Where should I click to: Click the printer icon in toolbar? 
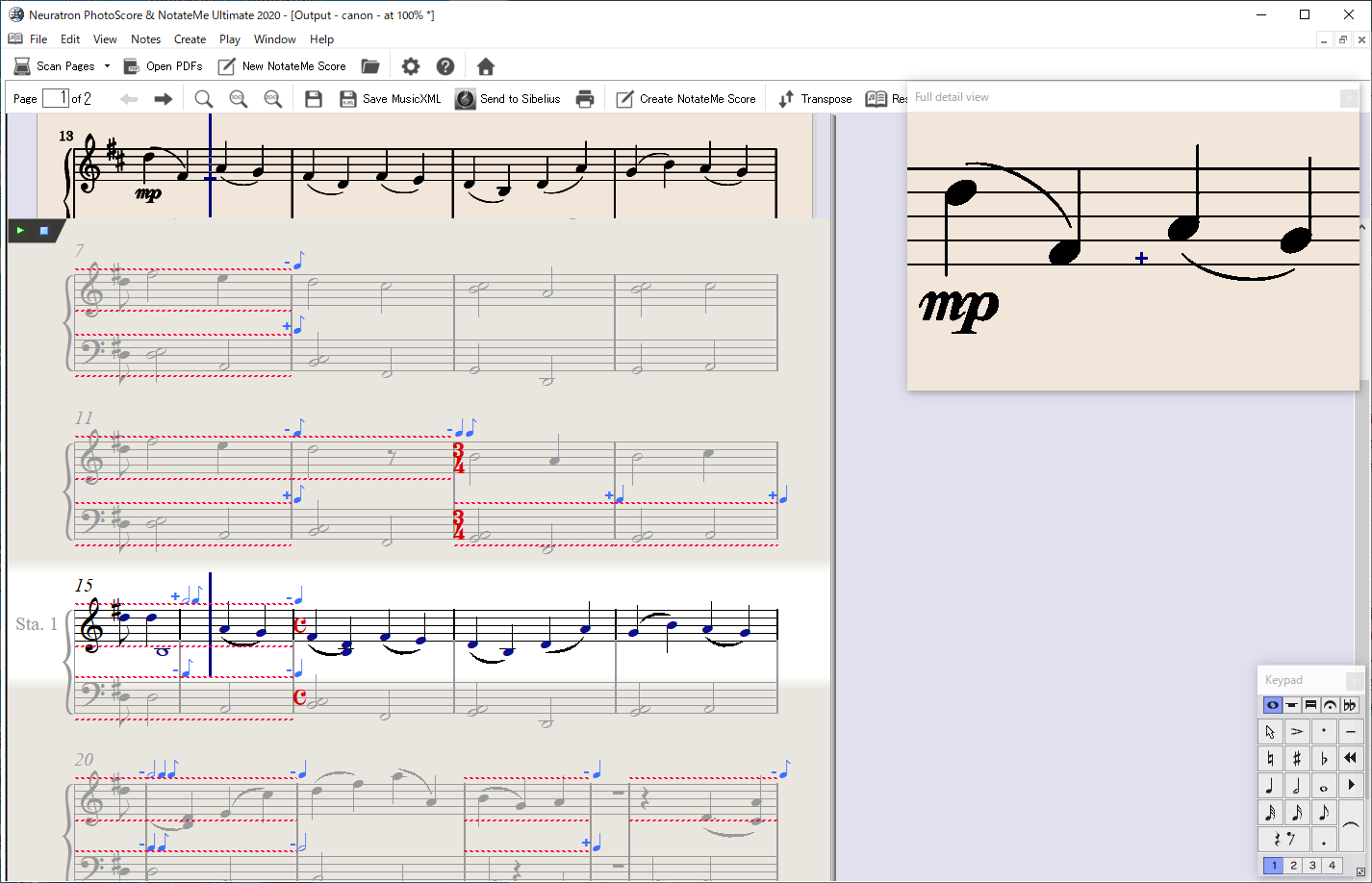click(585, 99)
